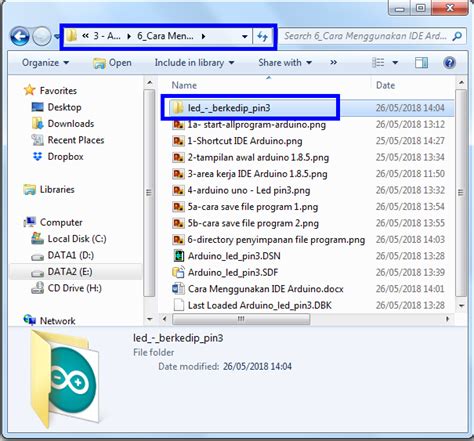Click Last Loaded Arduino_led_pin3.DBK file icon
The image size is (474, 441).
click(179, 305)
